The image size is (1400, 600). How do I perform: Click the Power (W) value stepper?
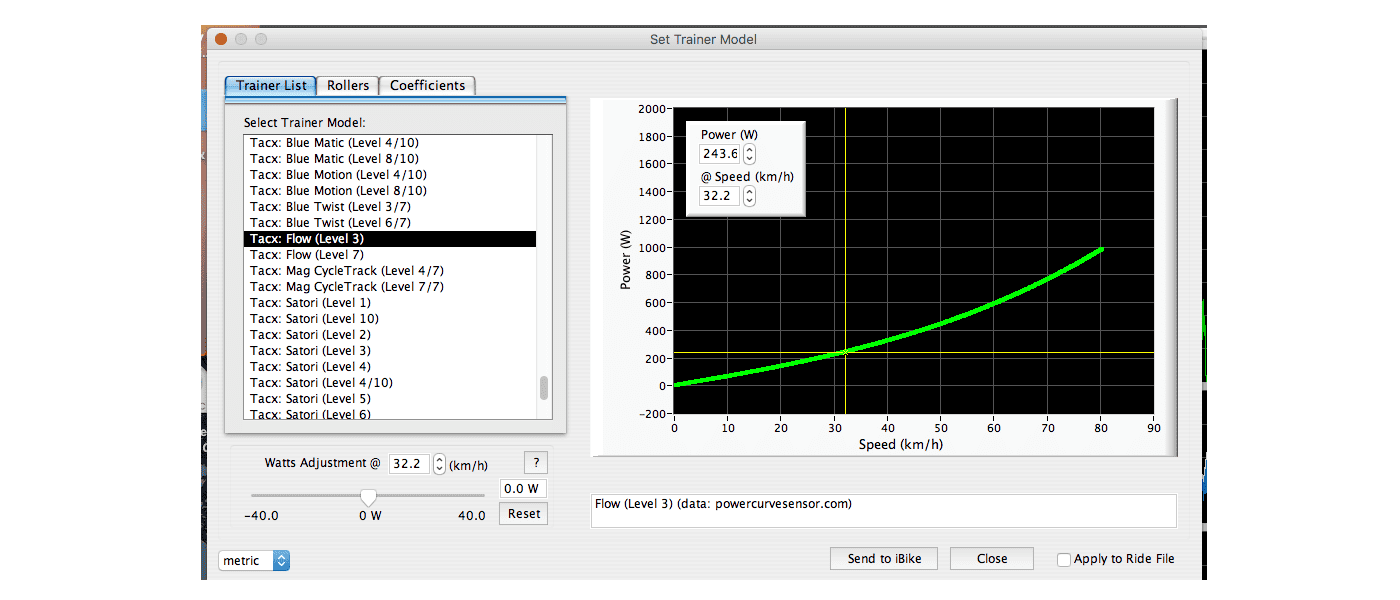(x=750, y=154)
